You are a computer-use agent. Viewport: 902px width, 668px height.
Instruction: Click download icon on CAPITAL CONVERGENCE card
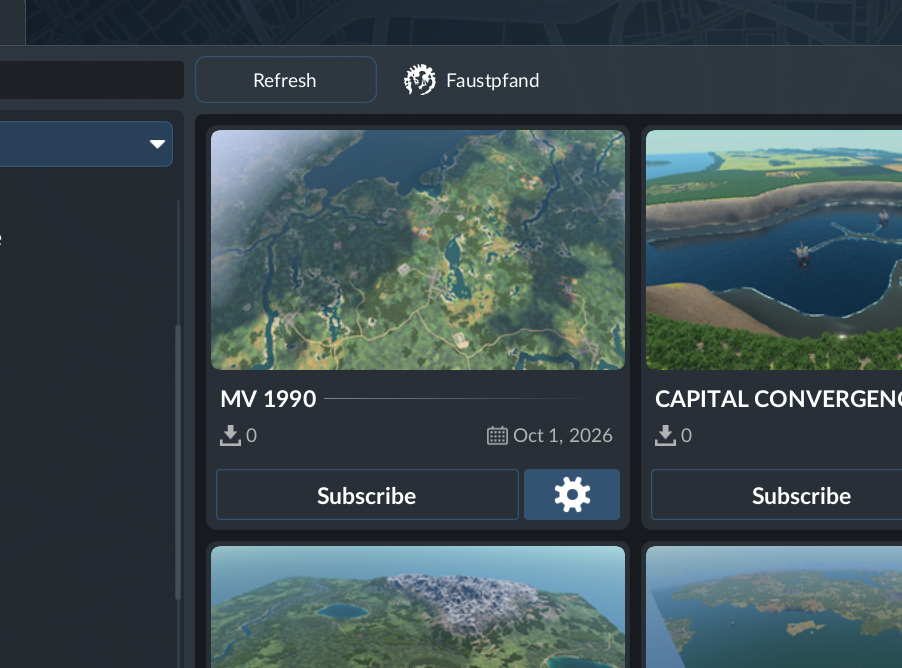coord(665,436)
